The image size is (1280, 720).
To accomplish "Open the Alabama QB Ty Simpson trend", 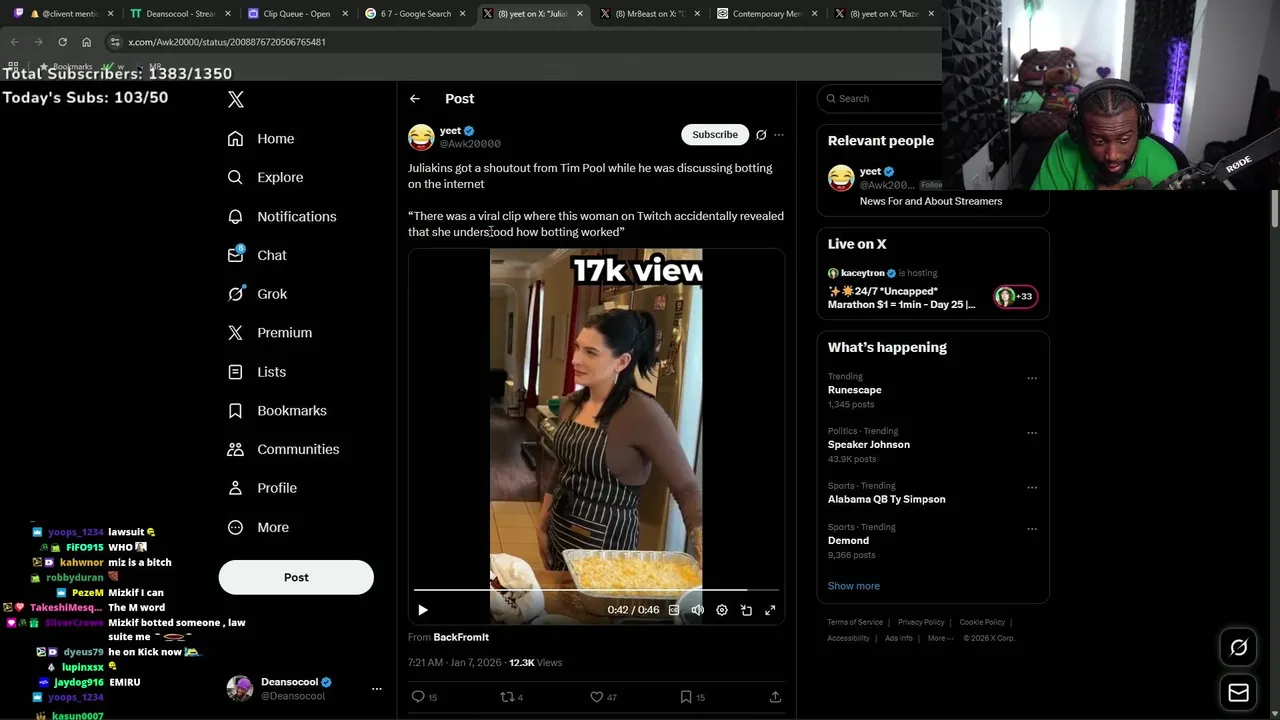I will tap(886, 499).
